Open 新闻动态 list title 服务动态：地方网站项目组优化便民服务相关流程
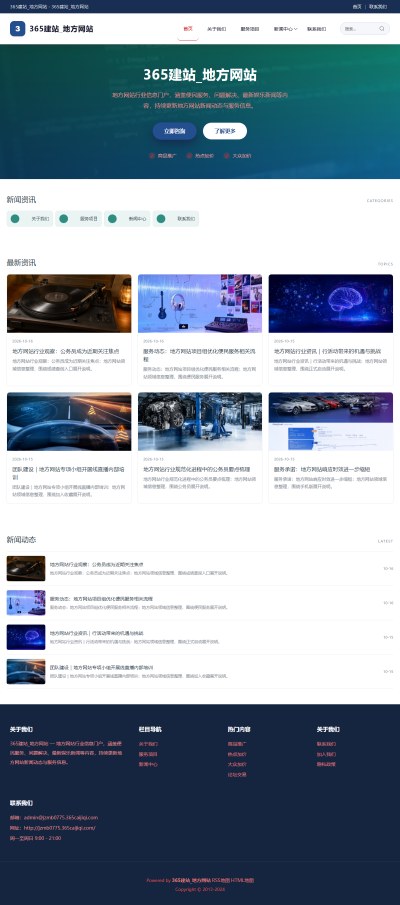Viewport: 400px width, 905px height. point(101,599)
